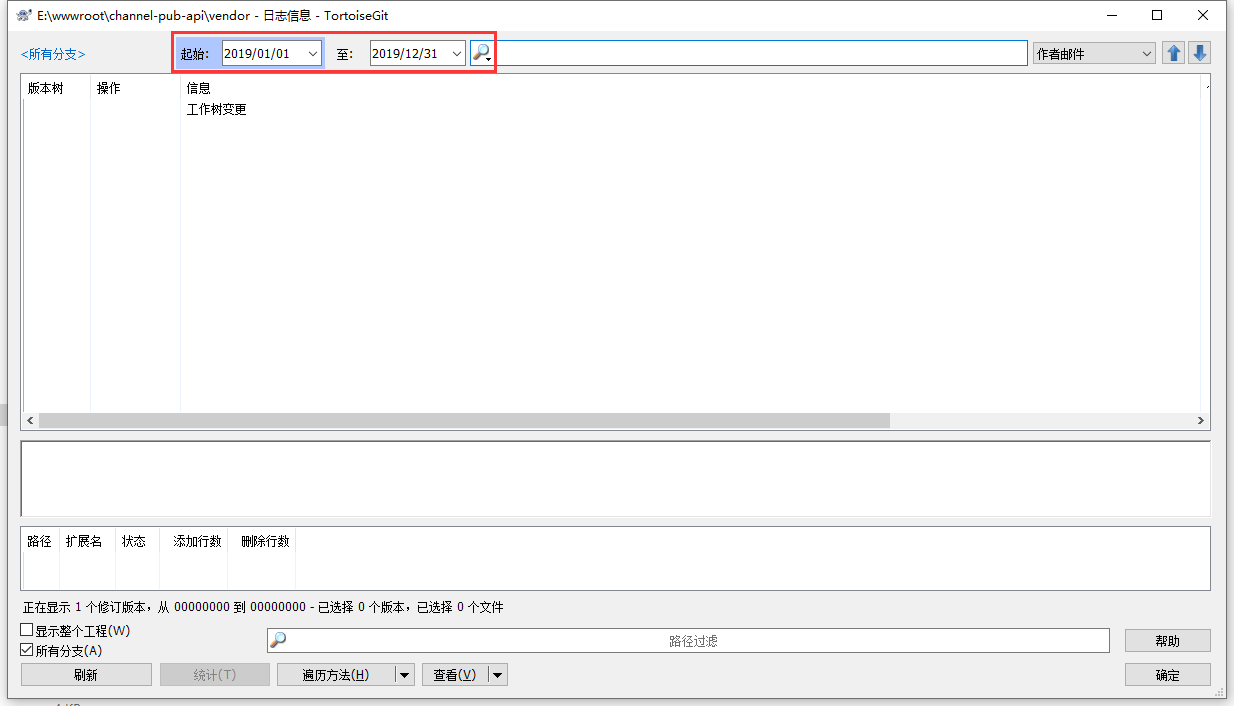Screen dimensions: 1234x706
Task: Expand the 查看(V) dropdown arrow
Action: pyautogui.click(x=498, y=675)
